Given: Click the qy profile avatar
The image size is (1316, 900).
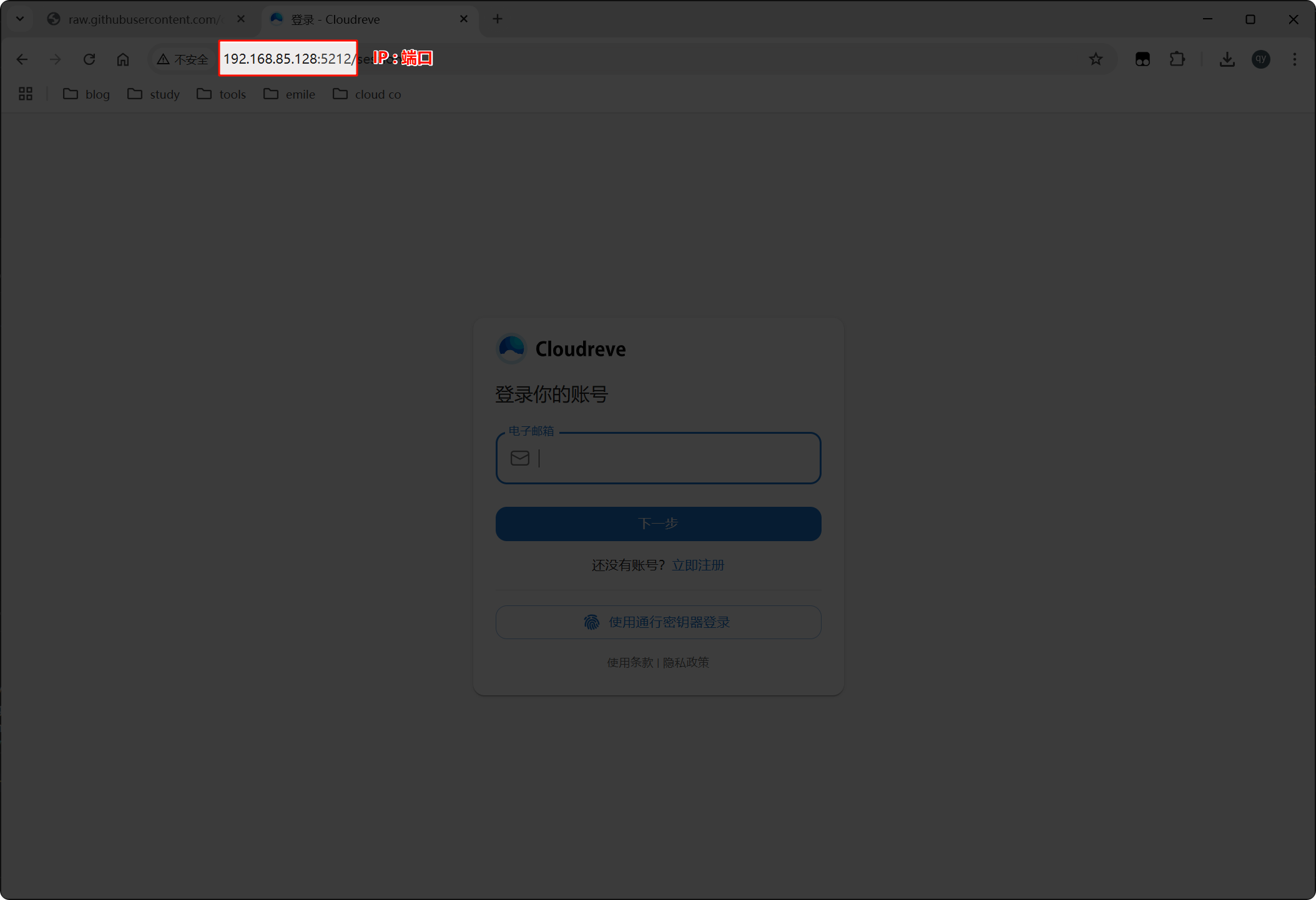Looking at the screenshot, I should 1261,59.
